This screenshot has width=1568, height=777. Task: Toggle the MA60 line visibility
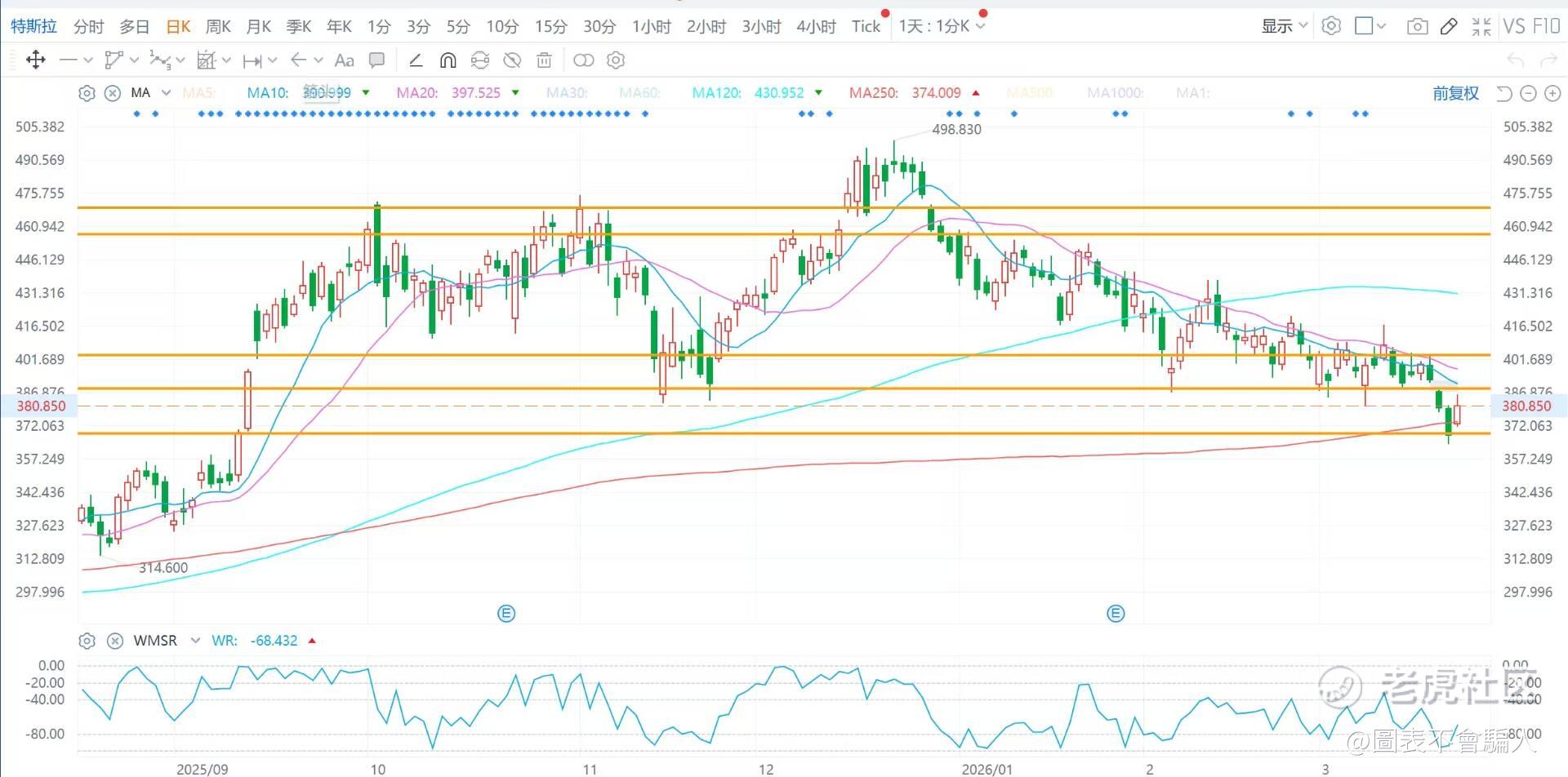click(639, 93)
